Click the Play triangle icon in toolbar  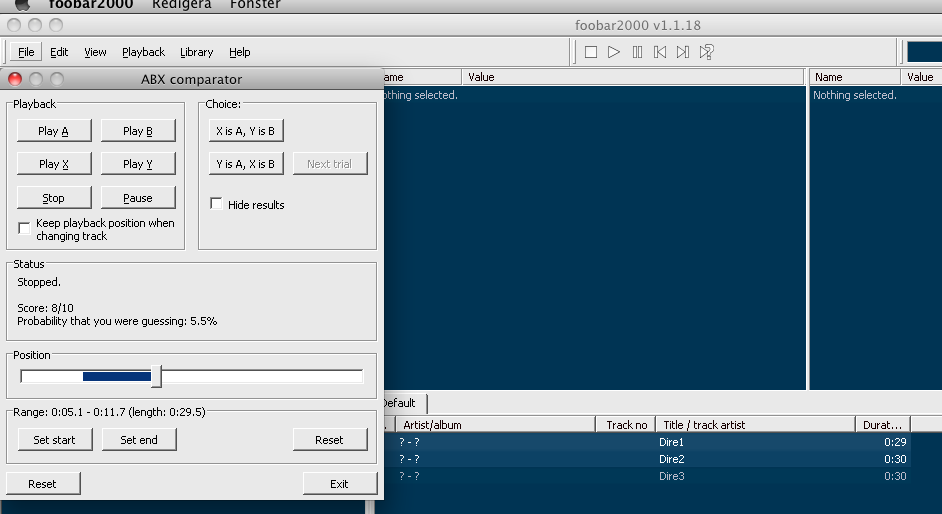[x=613, y=52]
